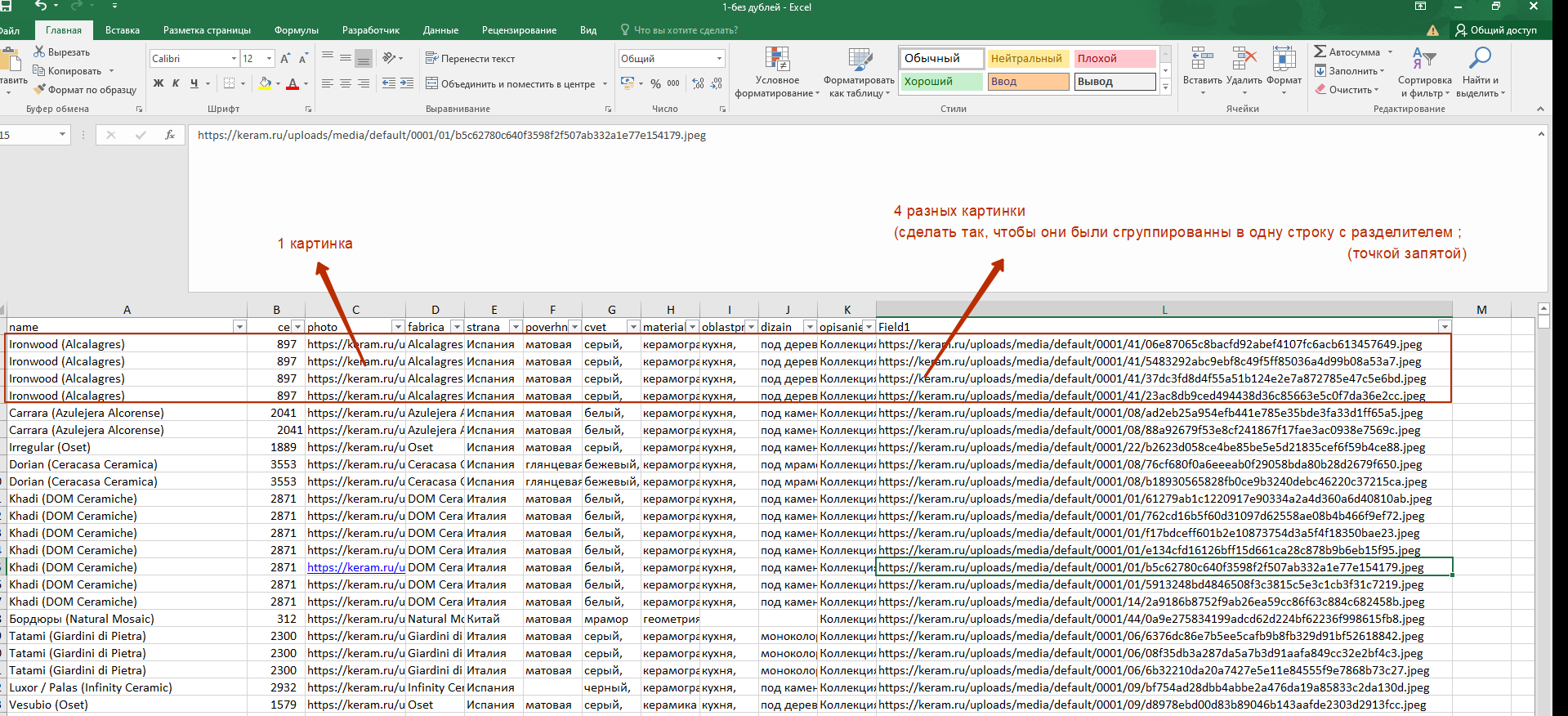
Task: Apply the red font color A
Action: (293, 83)
